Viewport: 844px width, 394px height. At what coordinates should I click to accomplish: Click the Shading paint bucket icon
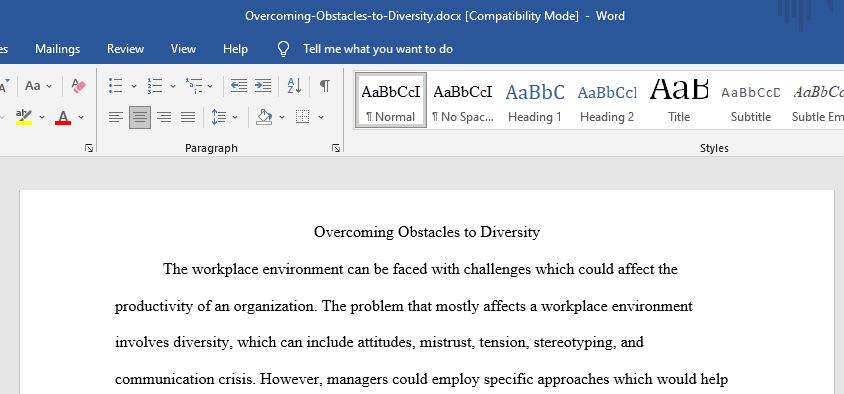pyautogui.click(x=264, y=117)
